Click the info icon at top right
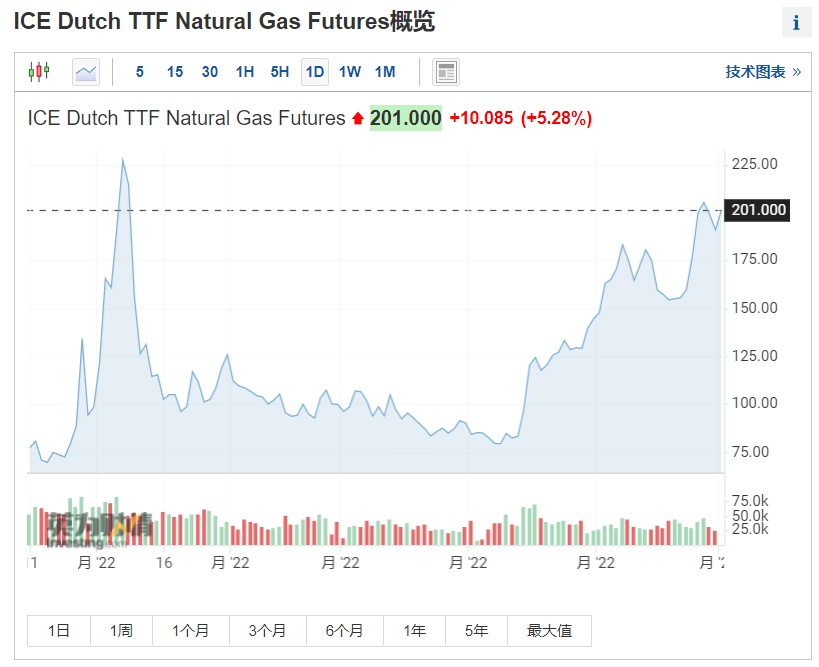Image resolution: width=819 pixels, height=667 pixels. 796,23
